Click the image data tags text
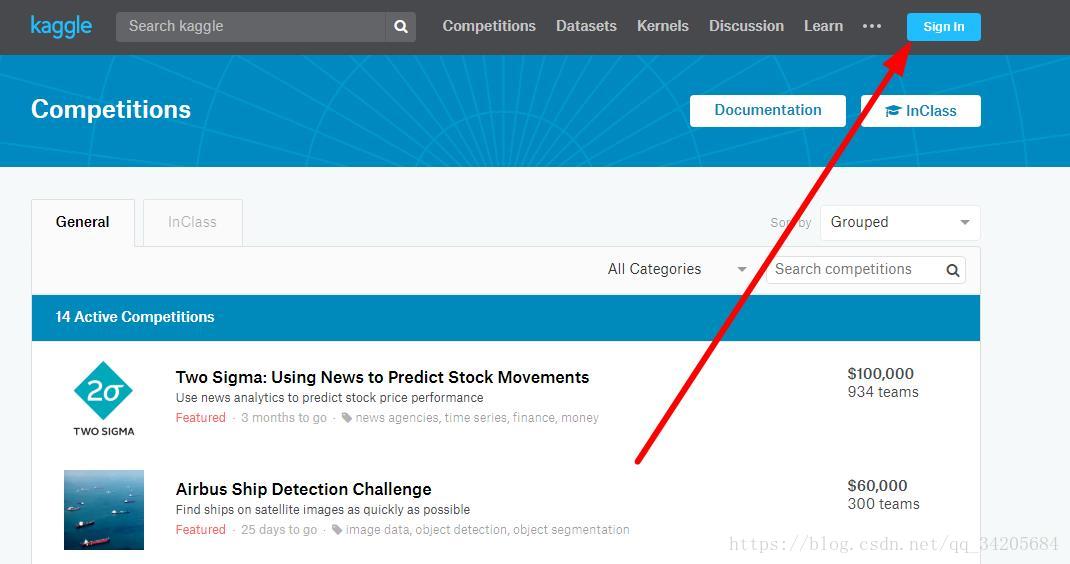The width and height of the screenshot is (1070, 564). coord(487,530)
